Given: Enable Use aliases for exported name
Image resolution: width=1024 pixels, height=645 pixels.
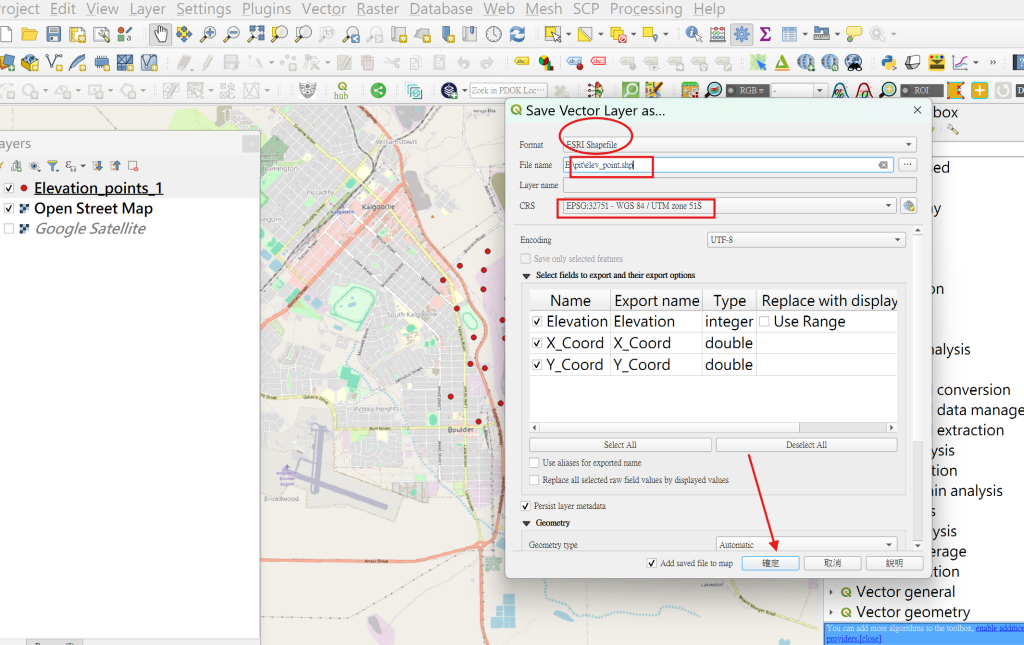Looking at the screenshot, I should click(x=534, y=463).
